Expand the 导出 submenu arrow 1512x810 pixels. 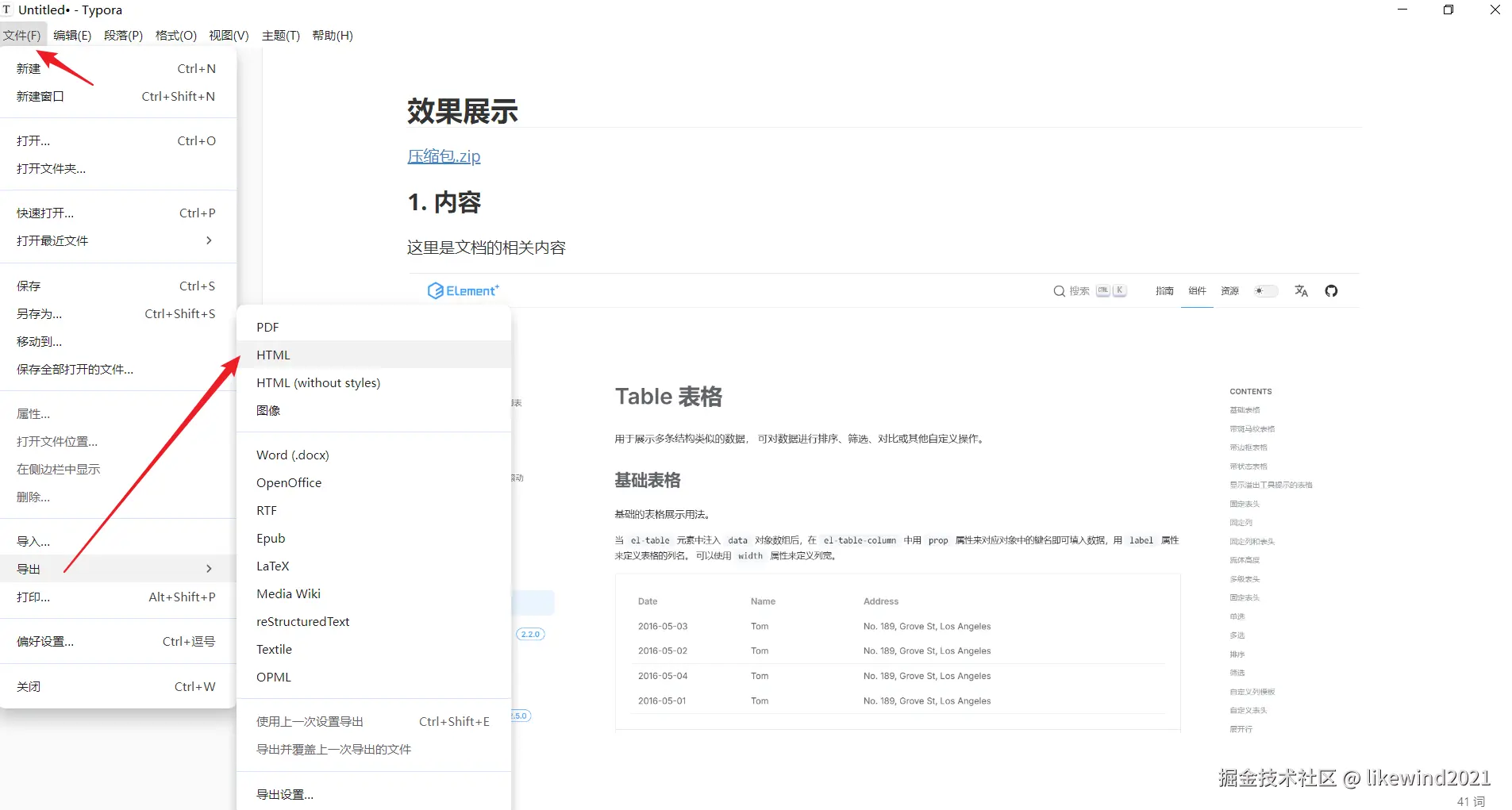point(209,569)
